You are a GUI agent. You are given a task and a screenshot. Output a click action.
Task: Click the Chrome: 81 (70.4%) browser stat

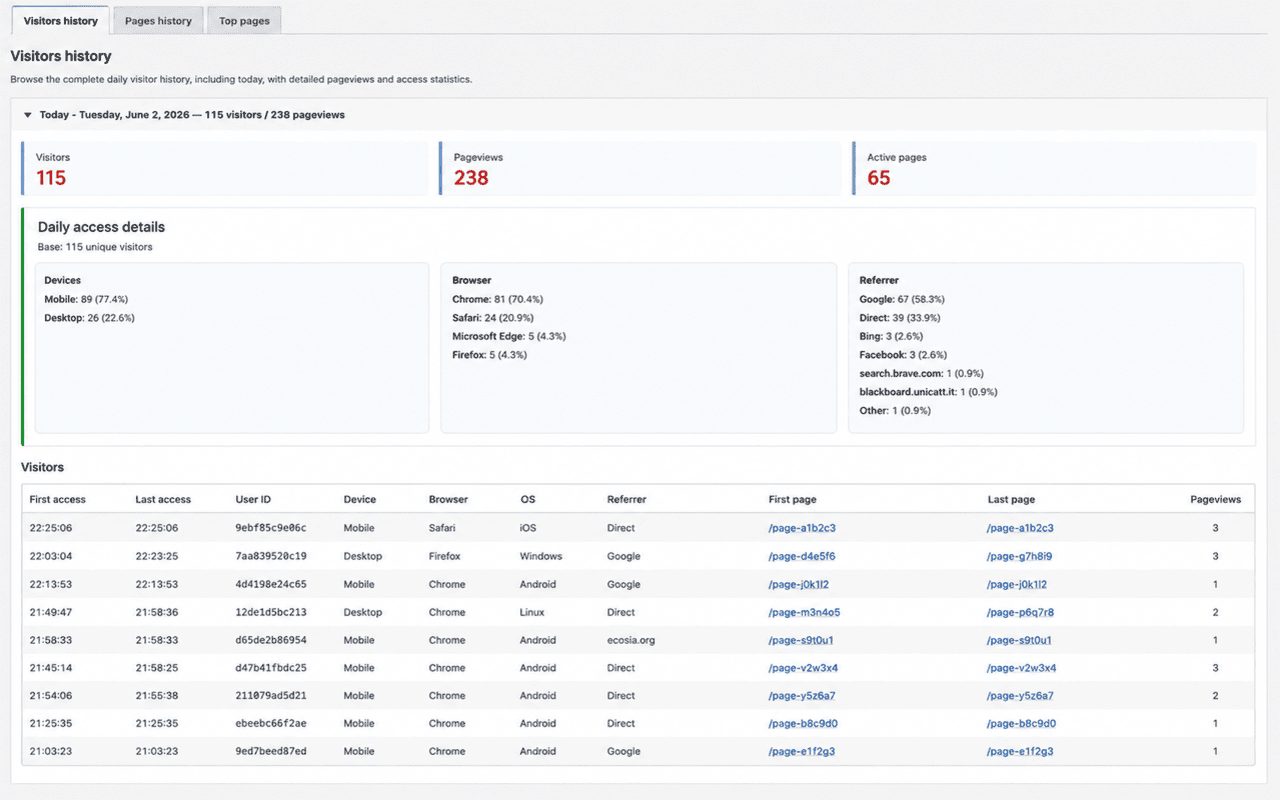point(497,299)
